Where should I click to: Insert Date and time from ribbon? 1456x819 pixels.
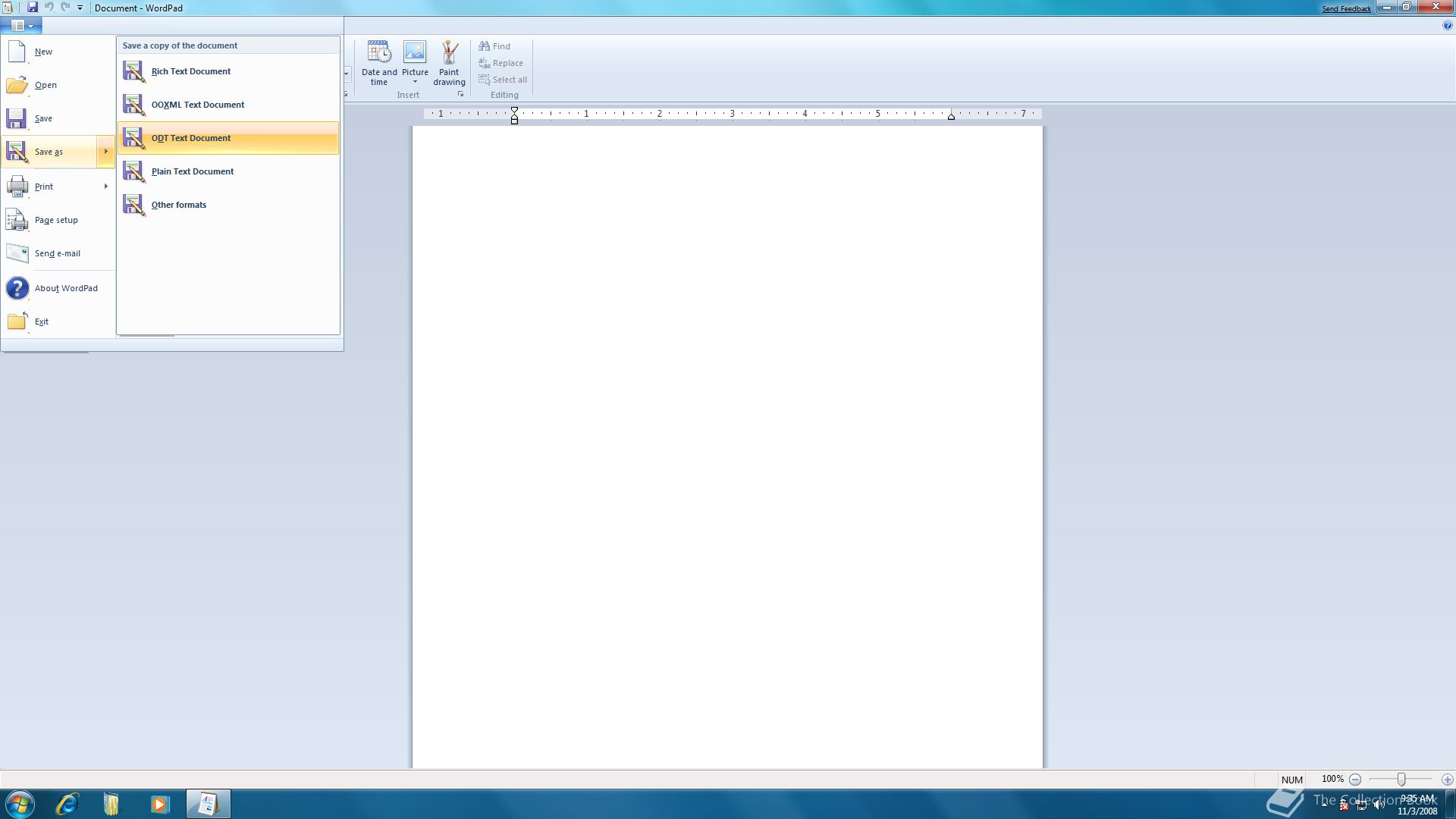pyautogui.click(x=379, y=63)
